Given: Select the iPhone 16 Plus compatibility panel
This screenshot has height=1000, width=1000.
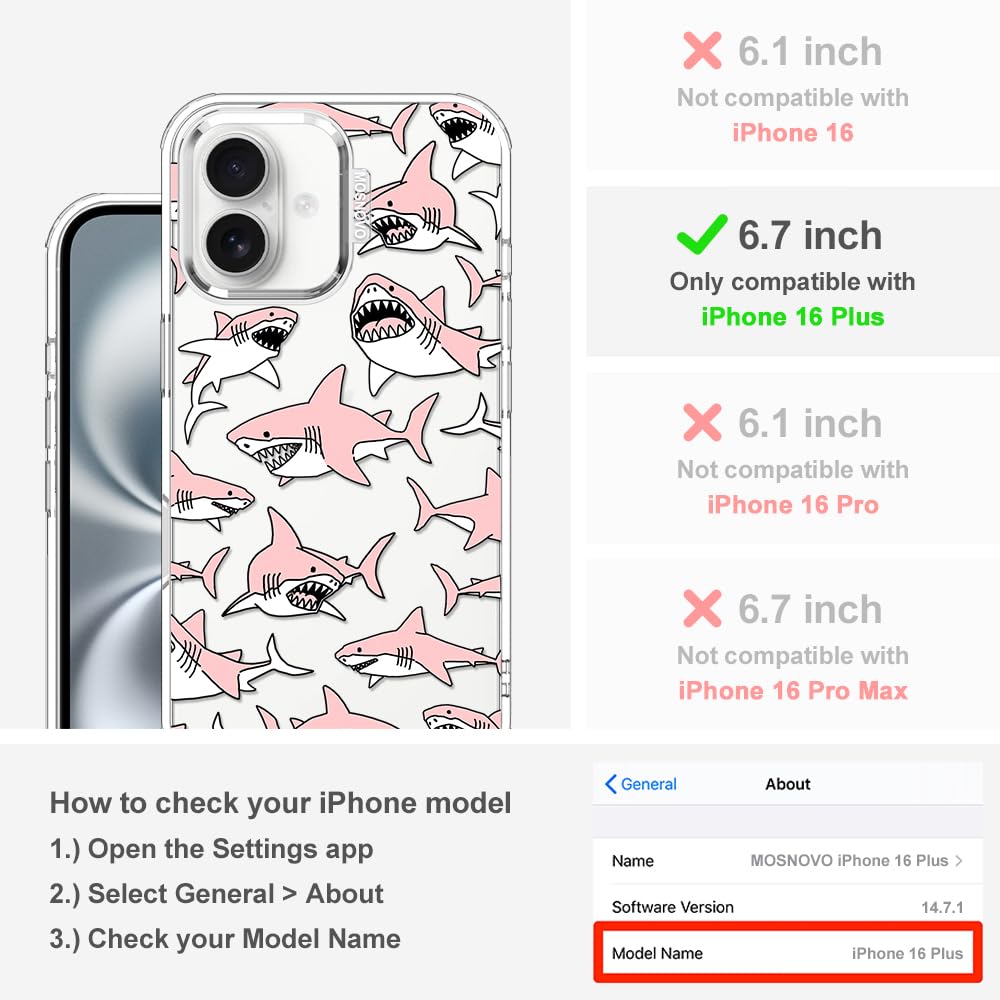Looking at the screenshot, I should pos(793,272).
